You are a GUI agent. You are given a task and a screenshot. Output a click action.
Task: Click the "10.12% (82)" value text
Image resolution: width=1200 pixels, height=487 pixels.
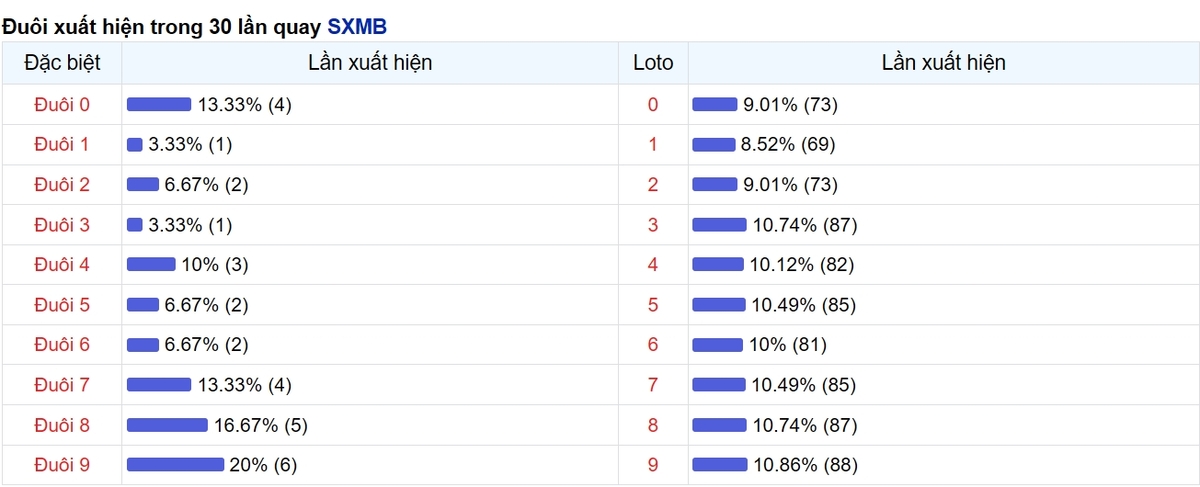[803, 265]
